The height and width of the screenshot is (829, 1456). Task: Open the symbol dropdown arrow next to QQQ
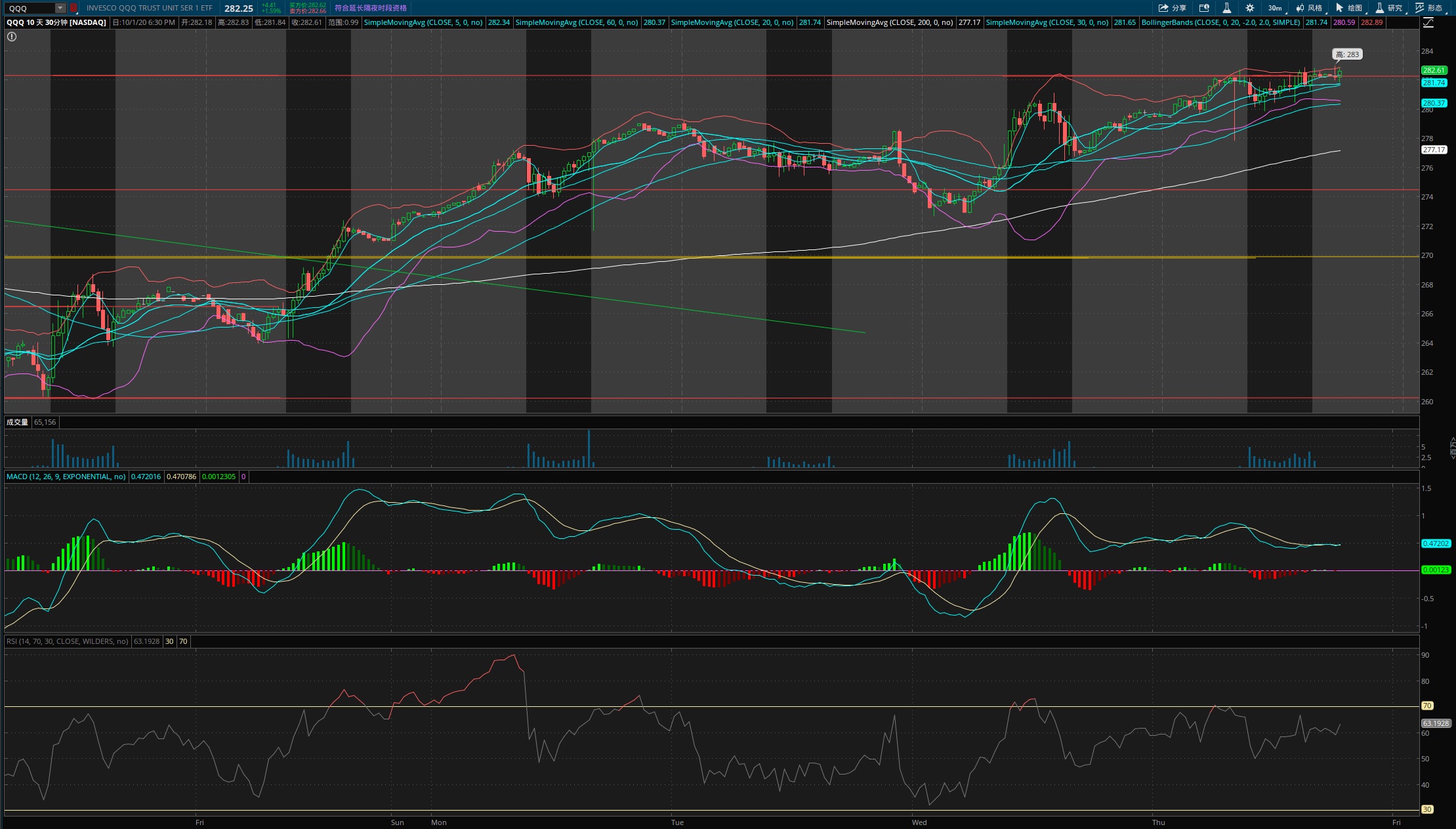point(60,8)
